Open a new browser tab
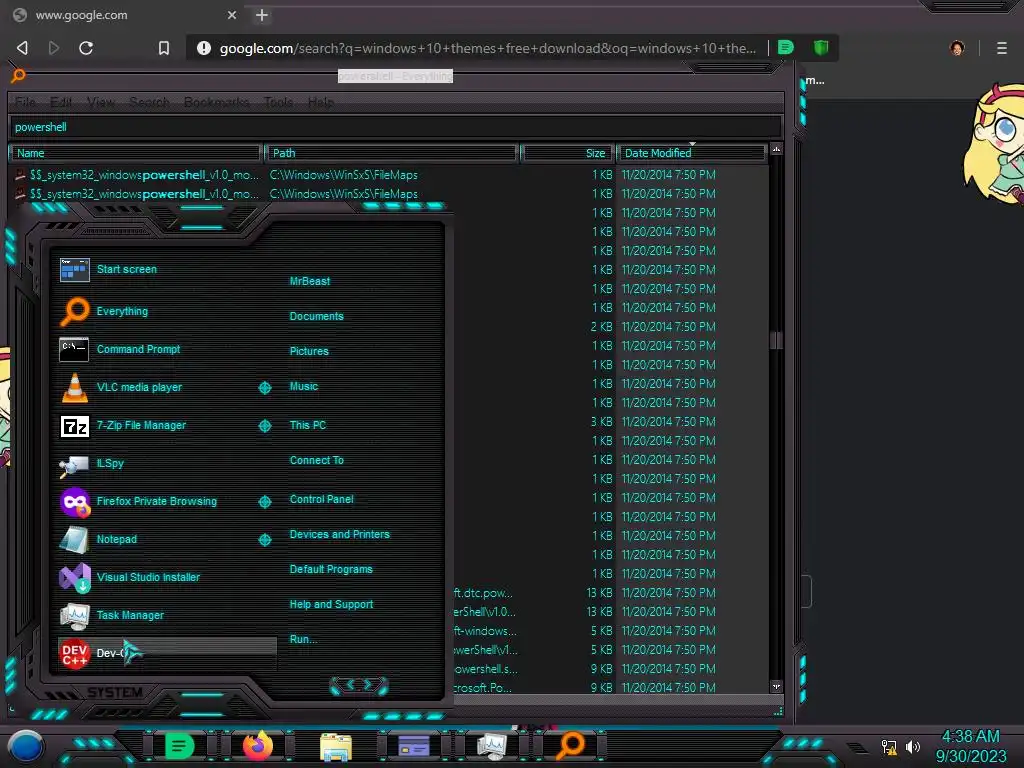 point(261,15)
